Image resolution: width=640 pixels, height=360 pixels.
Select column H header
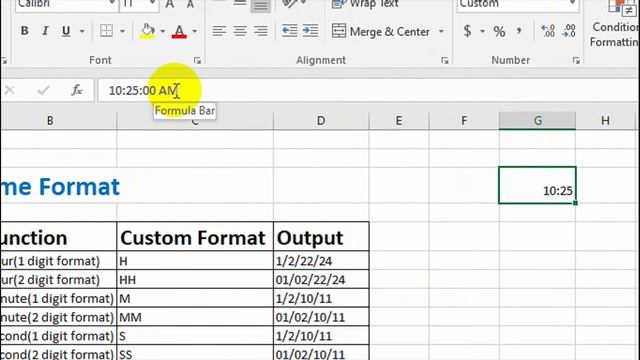605,121
